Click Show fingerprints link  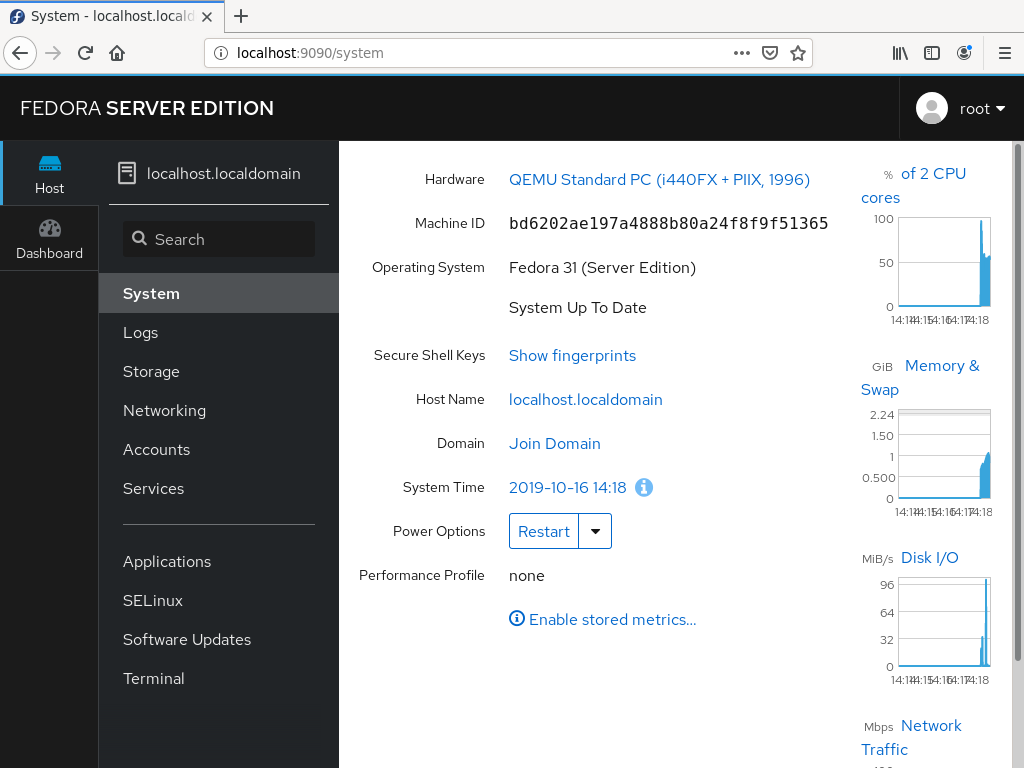point(572,355)
